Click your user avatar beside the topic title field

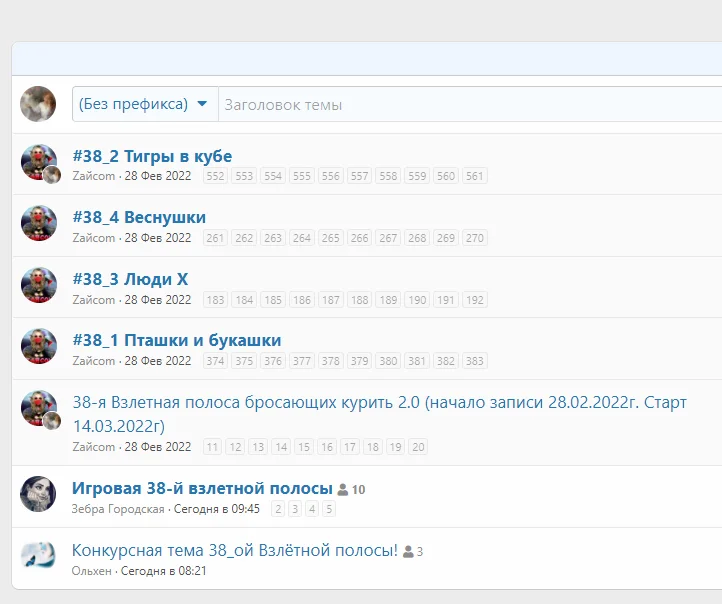tap(38, 104)
